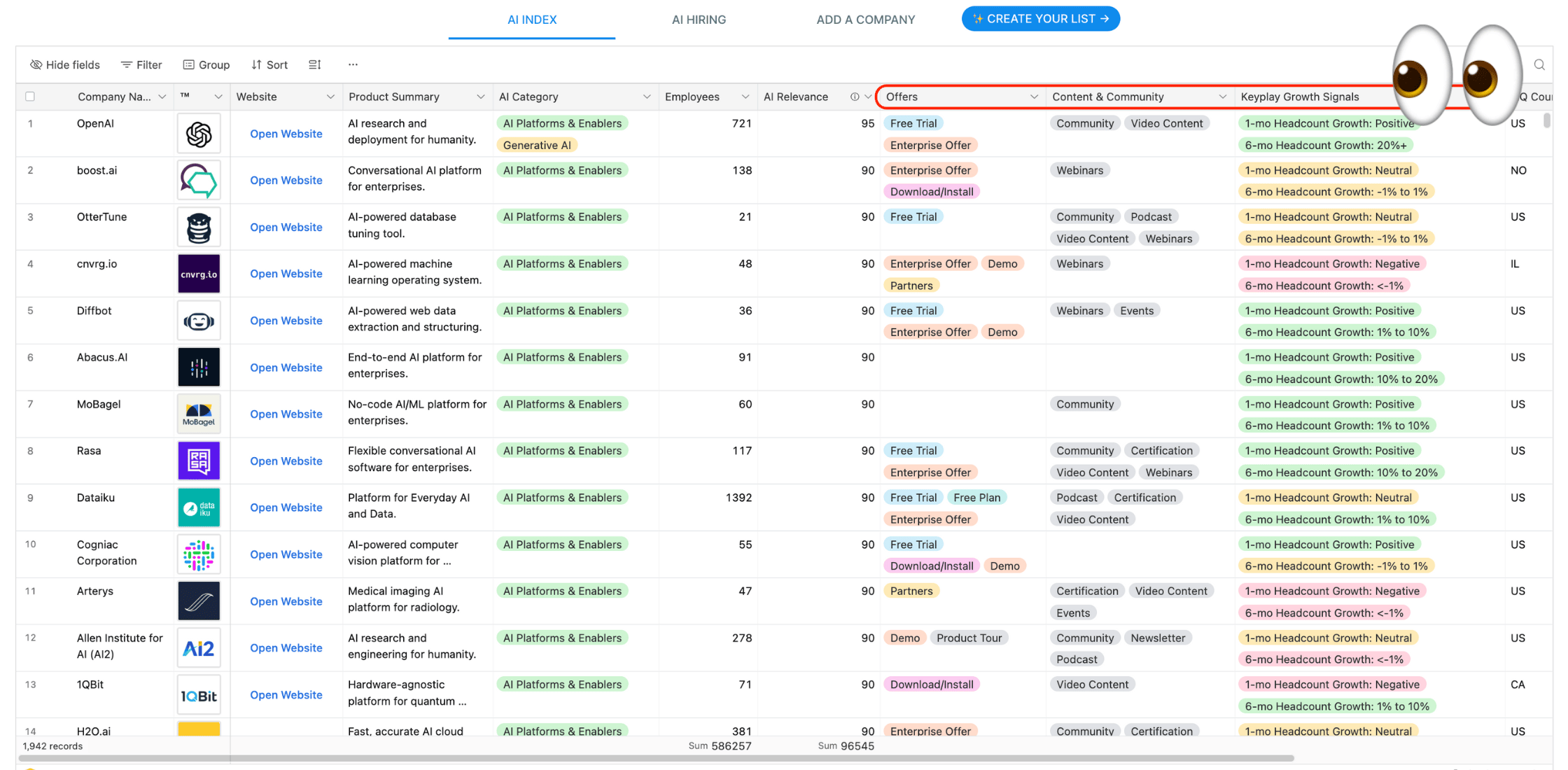Click the Arterys logo thumbnail
This screenshot has height=770, width=1568.
[199, 601]
